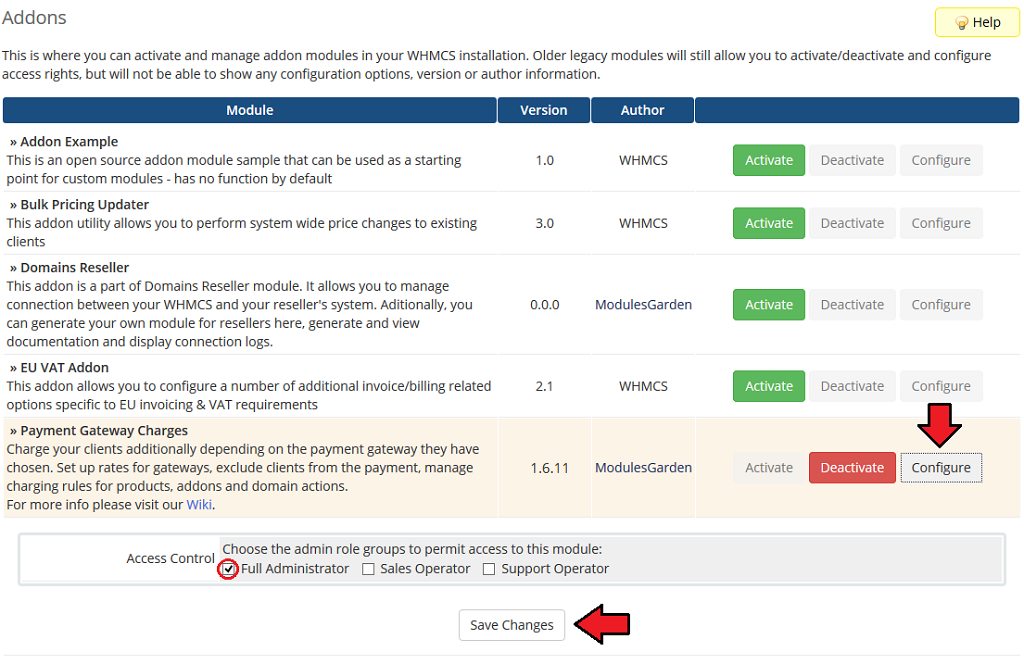Click the Addons page heading
The height and width of the screenshot is (664, 1024).
coord(34,18)
